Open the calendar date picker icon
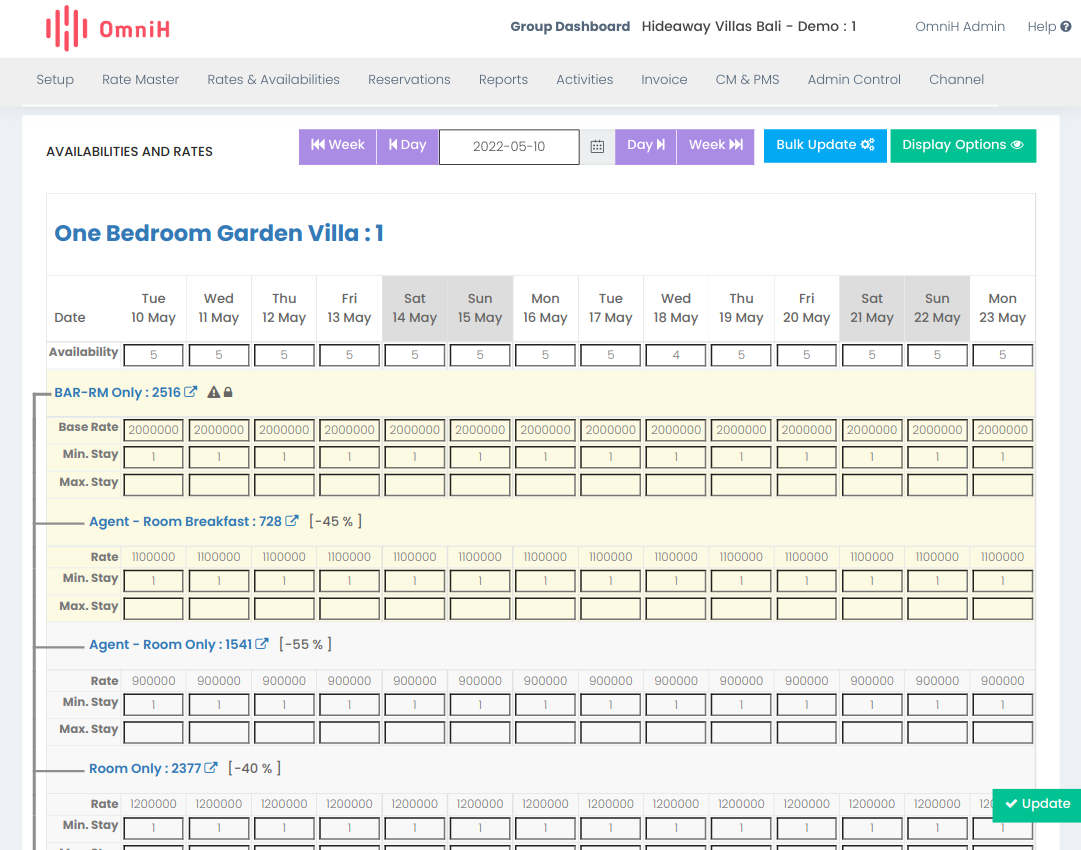The height and width of the screenshot is (850, 1081). point(597,146)
